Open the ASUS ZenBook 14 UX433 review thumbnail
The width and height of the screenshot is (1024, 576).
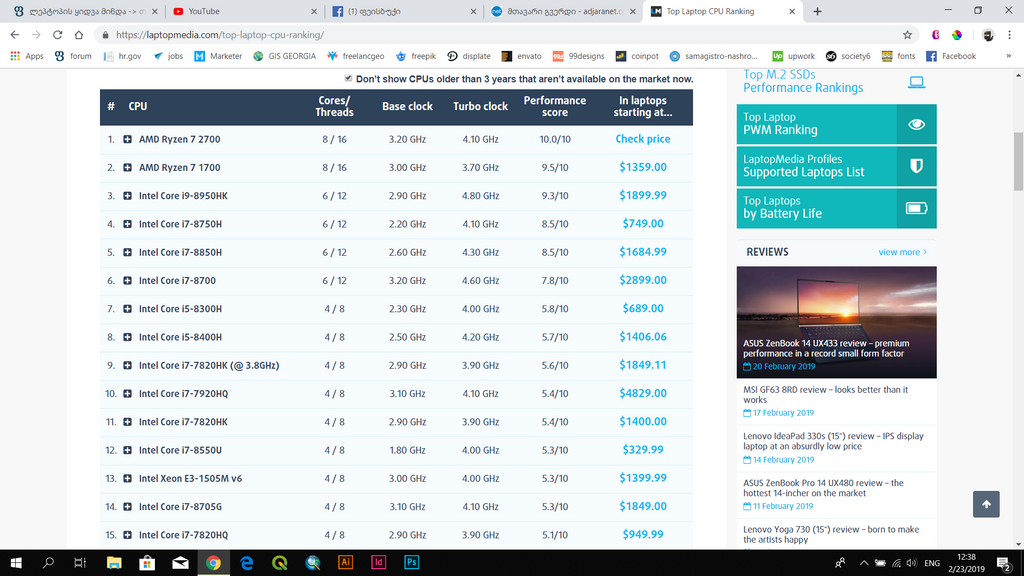(836, 322)
